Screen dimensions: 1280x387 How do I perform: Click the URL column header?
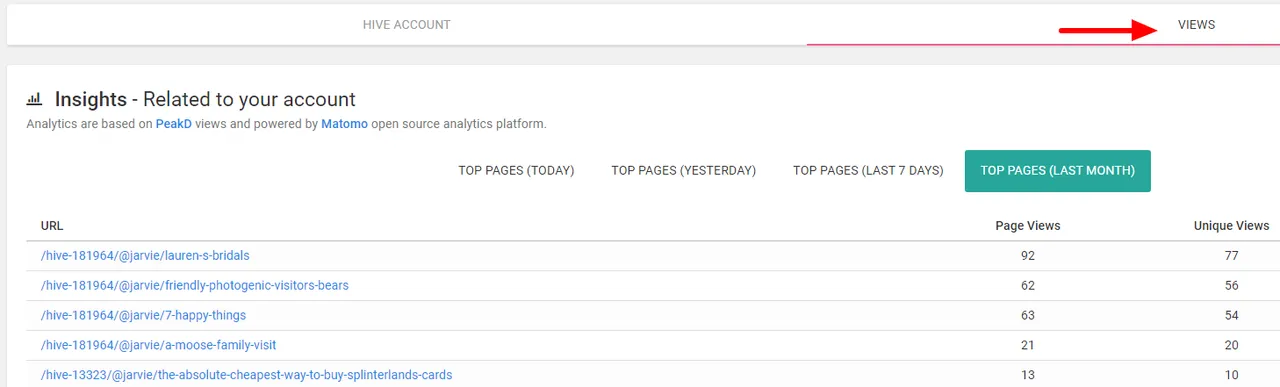coord(52,226)
